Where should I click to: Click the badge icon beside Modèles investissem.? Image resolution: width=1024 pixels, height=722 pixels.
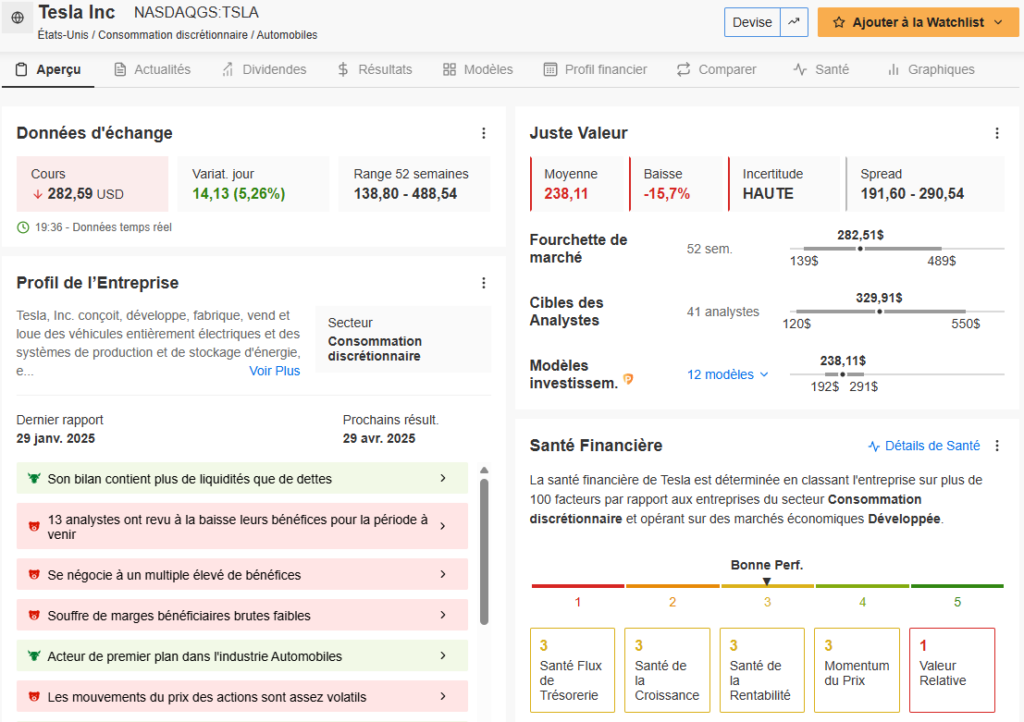[628, 379]
